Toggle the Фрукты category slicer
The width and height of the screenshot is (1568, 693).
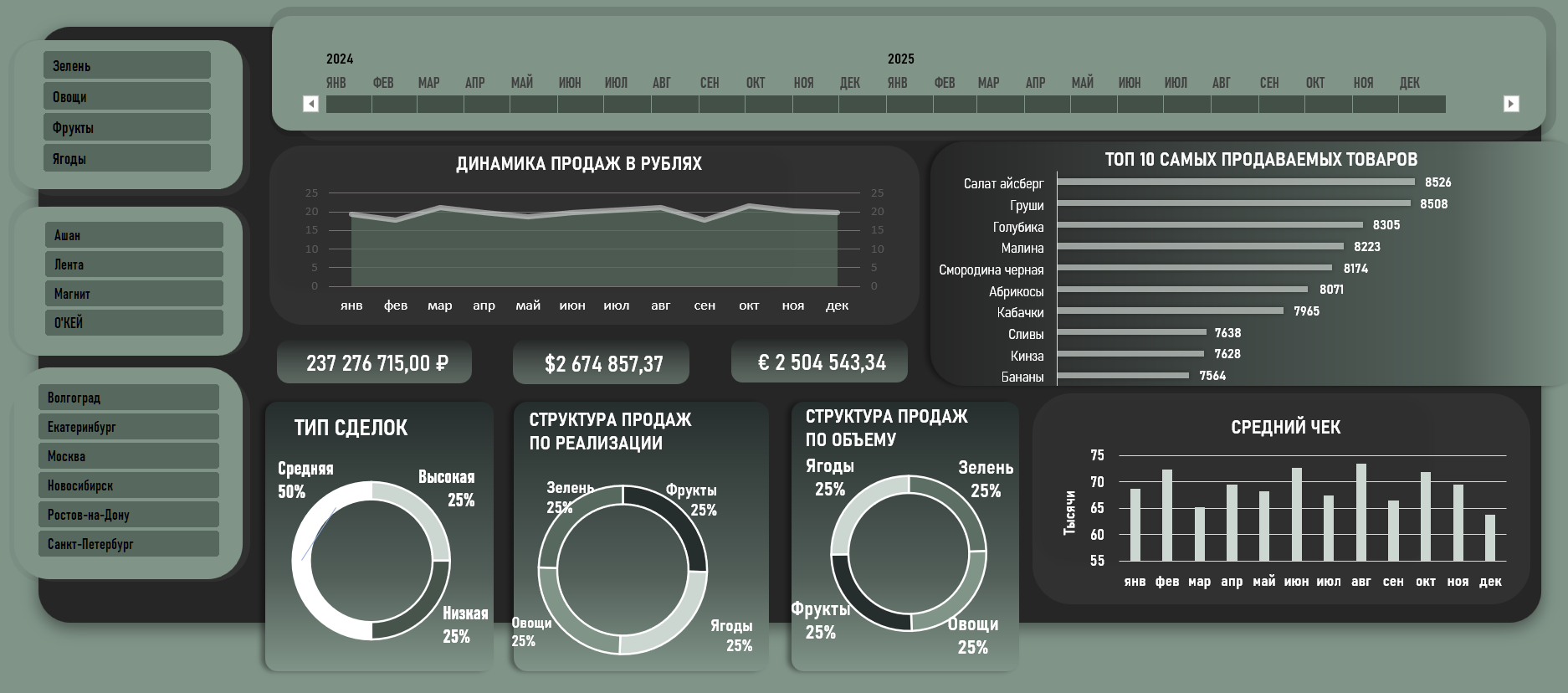pos(127,127)
